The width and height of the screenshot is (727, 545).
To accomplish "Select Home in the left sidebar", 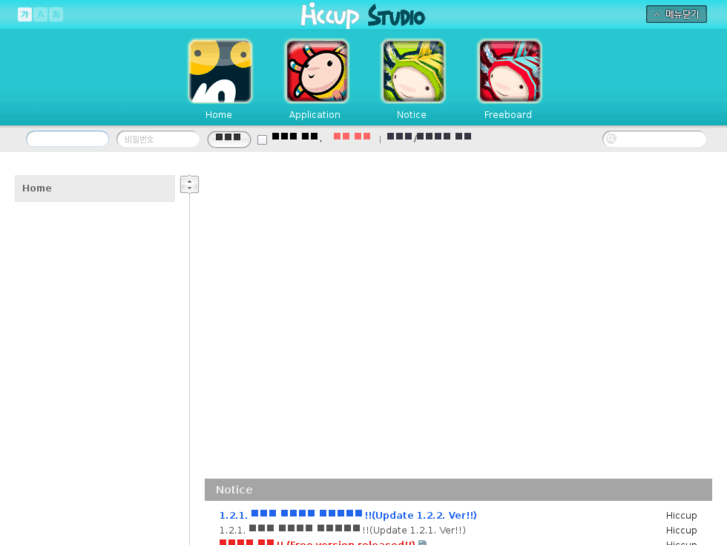I will 95,188.
